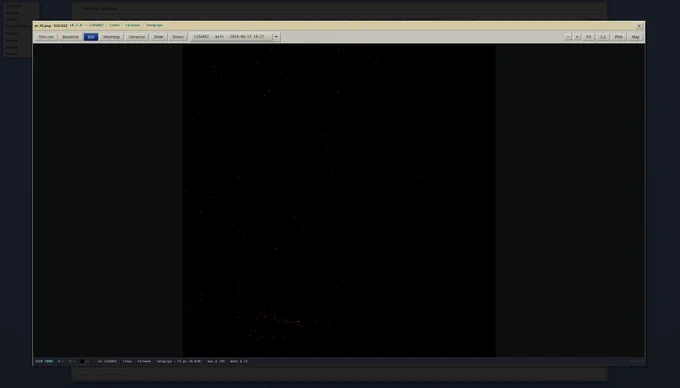Fit the image to the window
This screenshot has width=680, height=388.
[588, 37]
